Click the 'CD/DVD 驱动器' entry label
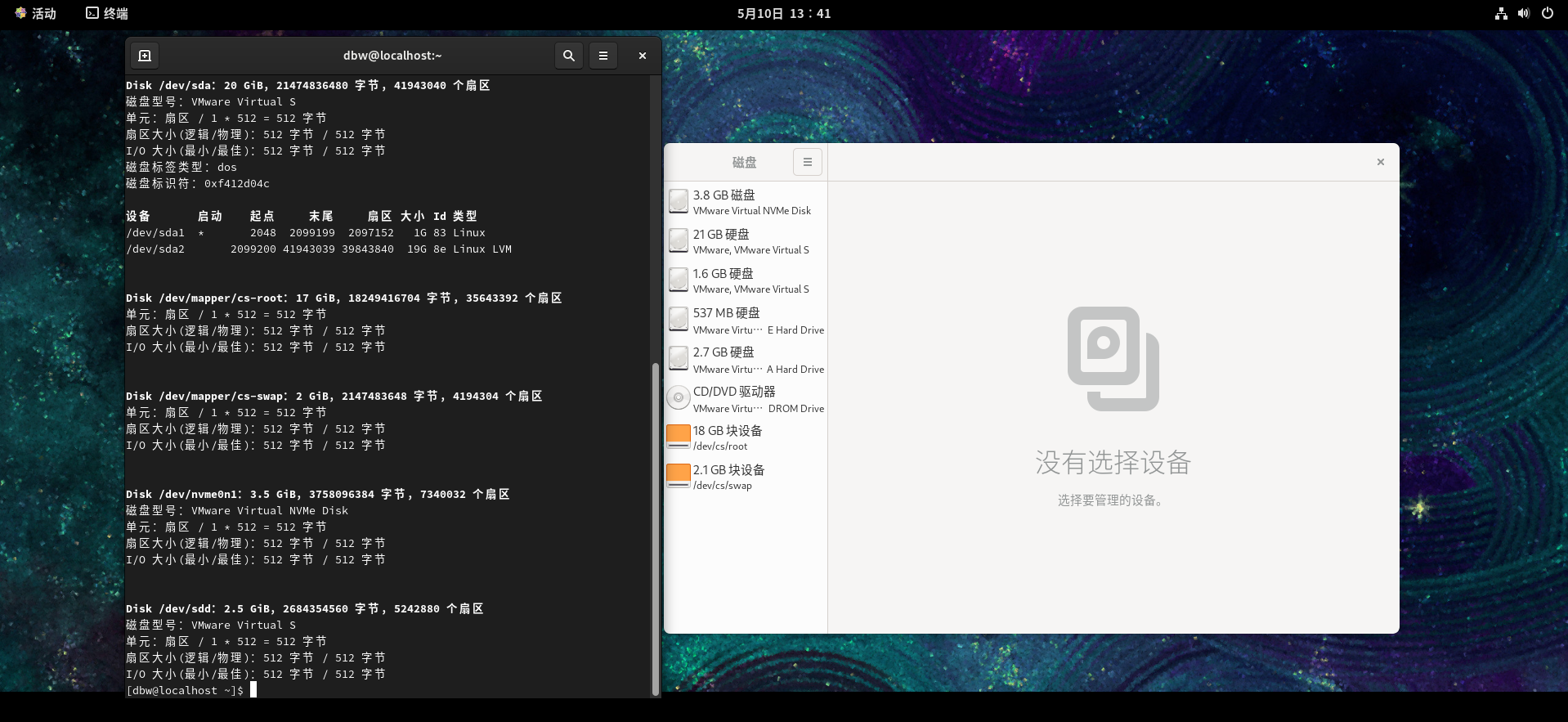Image resolution: width=1568 pixels, height=722 pixels. coord(734,392)
